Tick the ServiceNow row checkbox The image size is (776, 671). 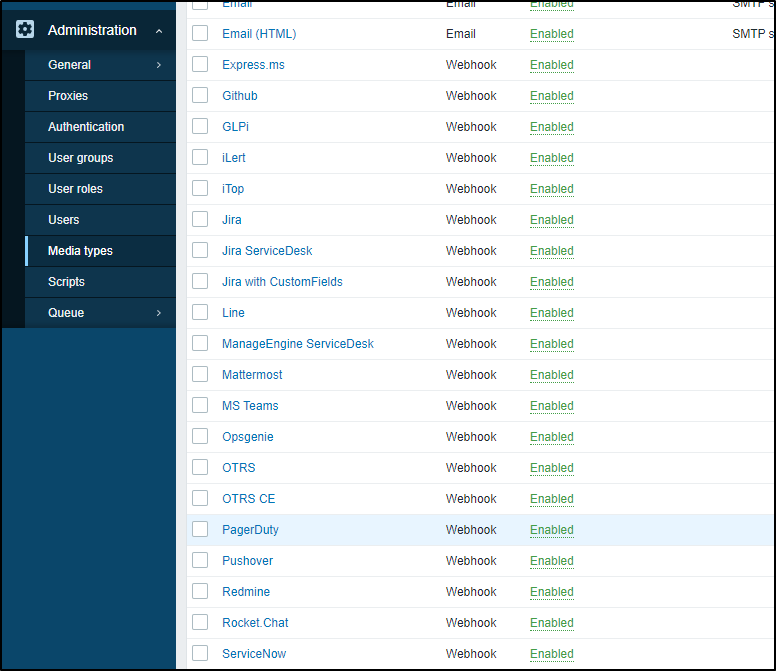[x=200, y=653]
